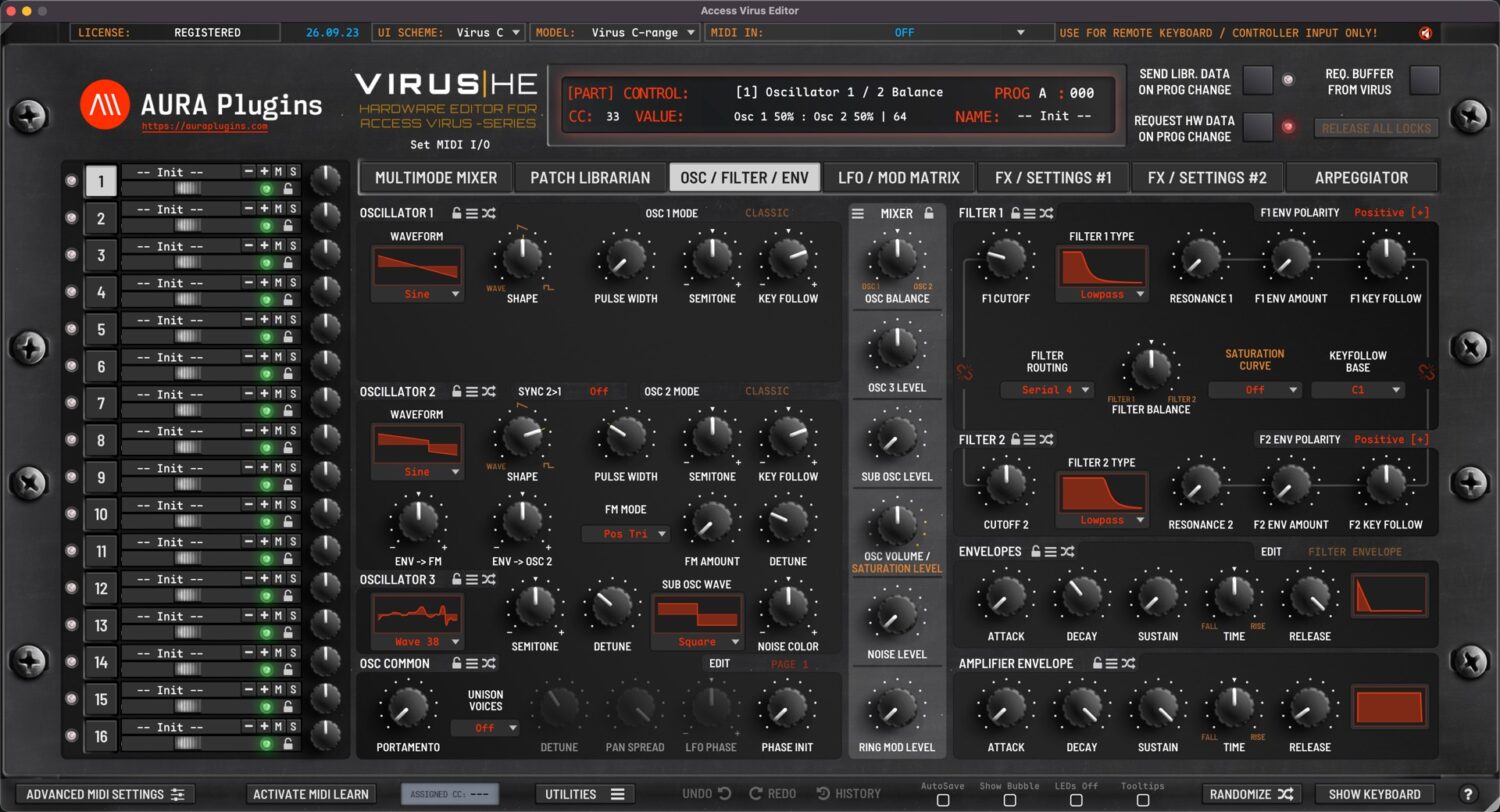Select part number 8 button
This screenshot has height=812, width=1500.
(101, 441)
